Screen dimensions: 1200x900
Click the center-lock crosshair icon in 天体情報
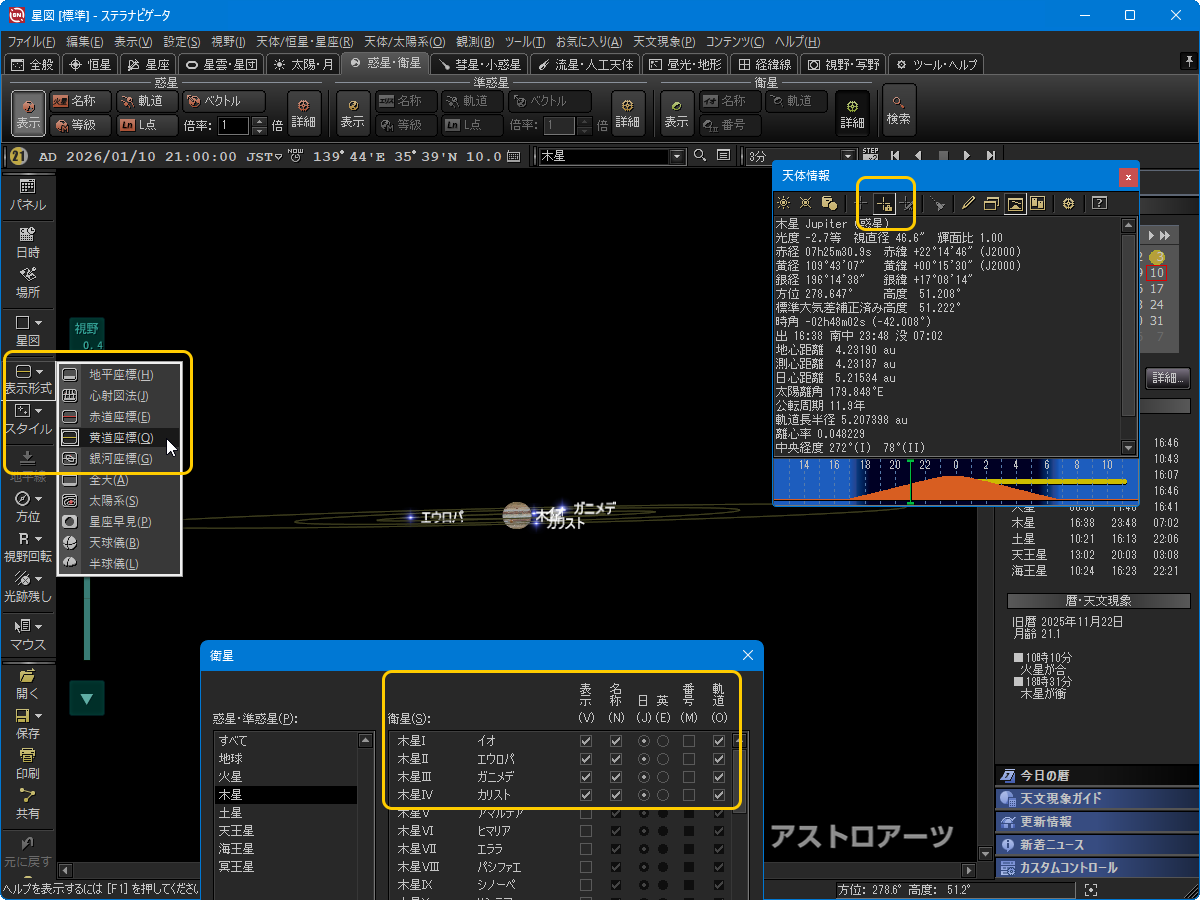click(885, 203)
